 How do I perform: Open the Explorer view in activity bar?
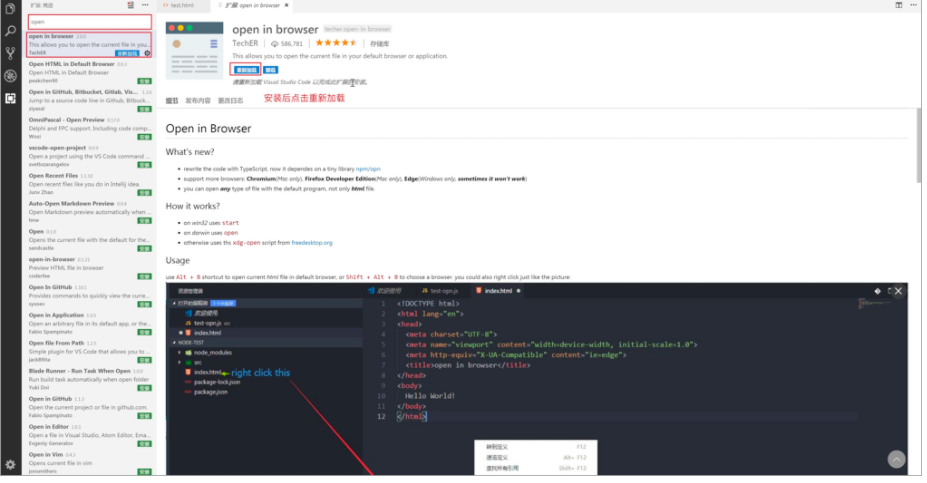pyautogui.click(x=10, y=8)
